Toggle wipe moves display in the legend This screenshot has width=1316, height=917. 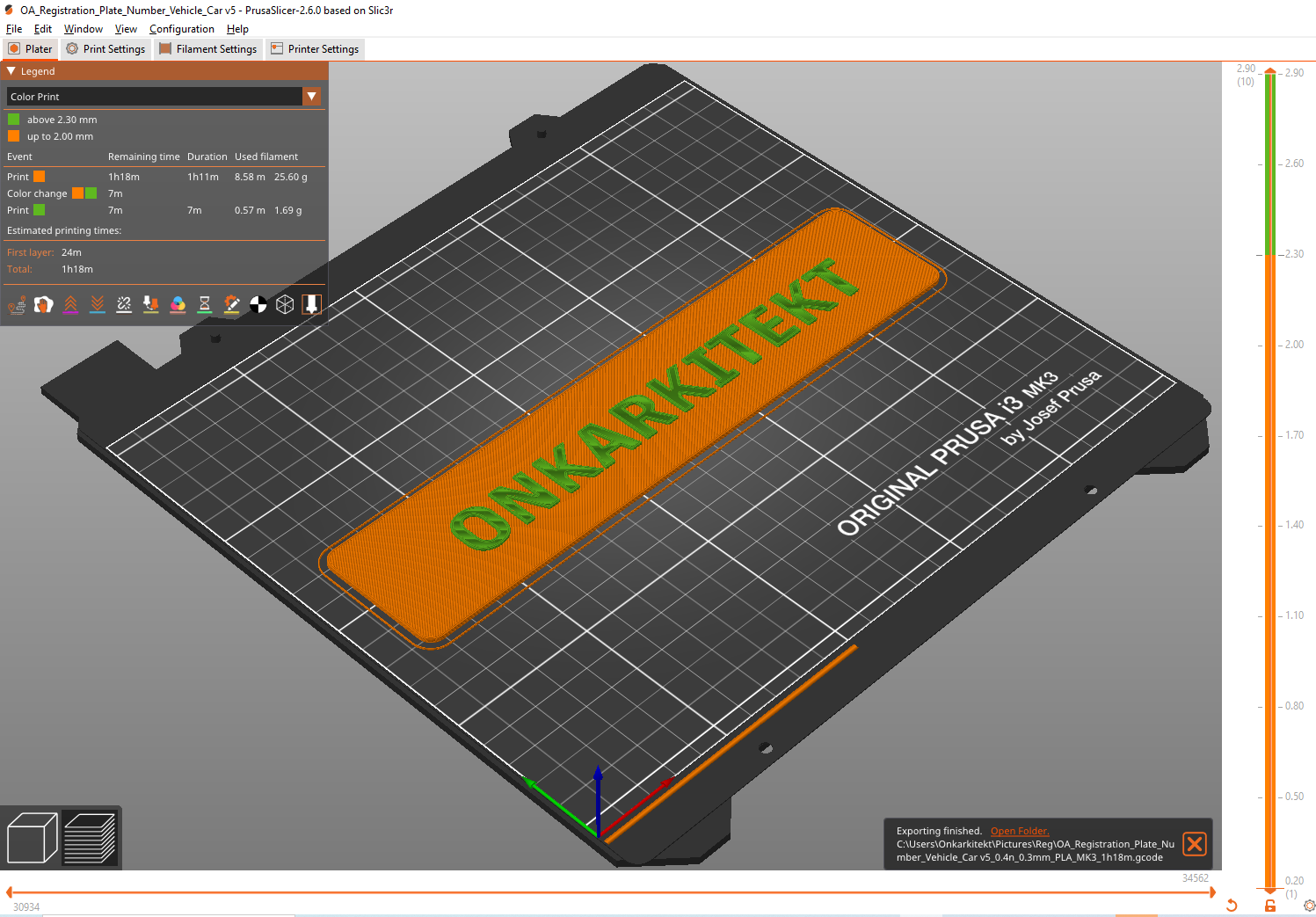44,304
